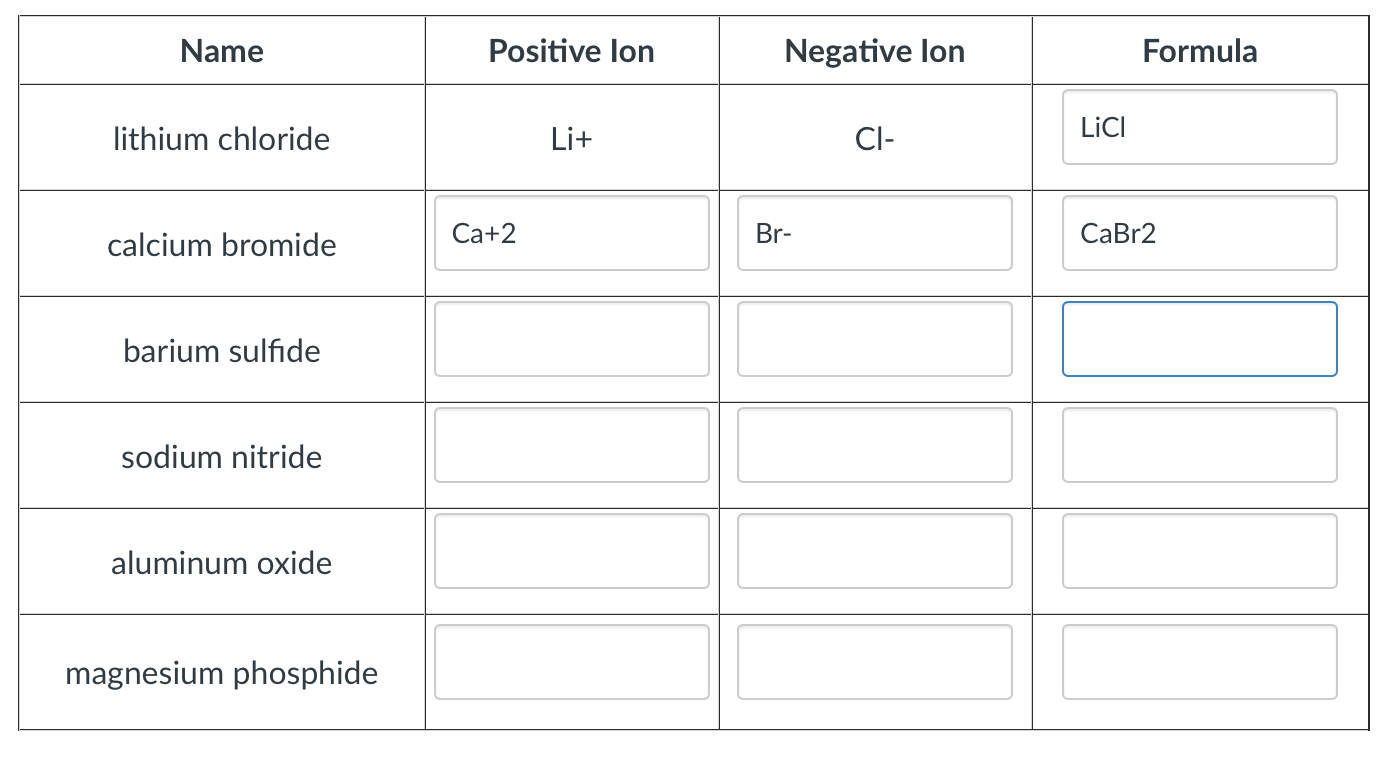Click the Positive Ion field for magnesium phosphide

coord(571,661)
